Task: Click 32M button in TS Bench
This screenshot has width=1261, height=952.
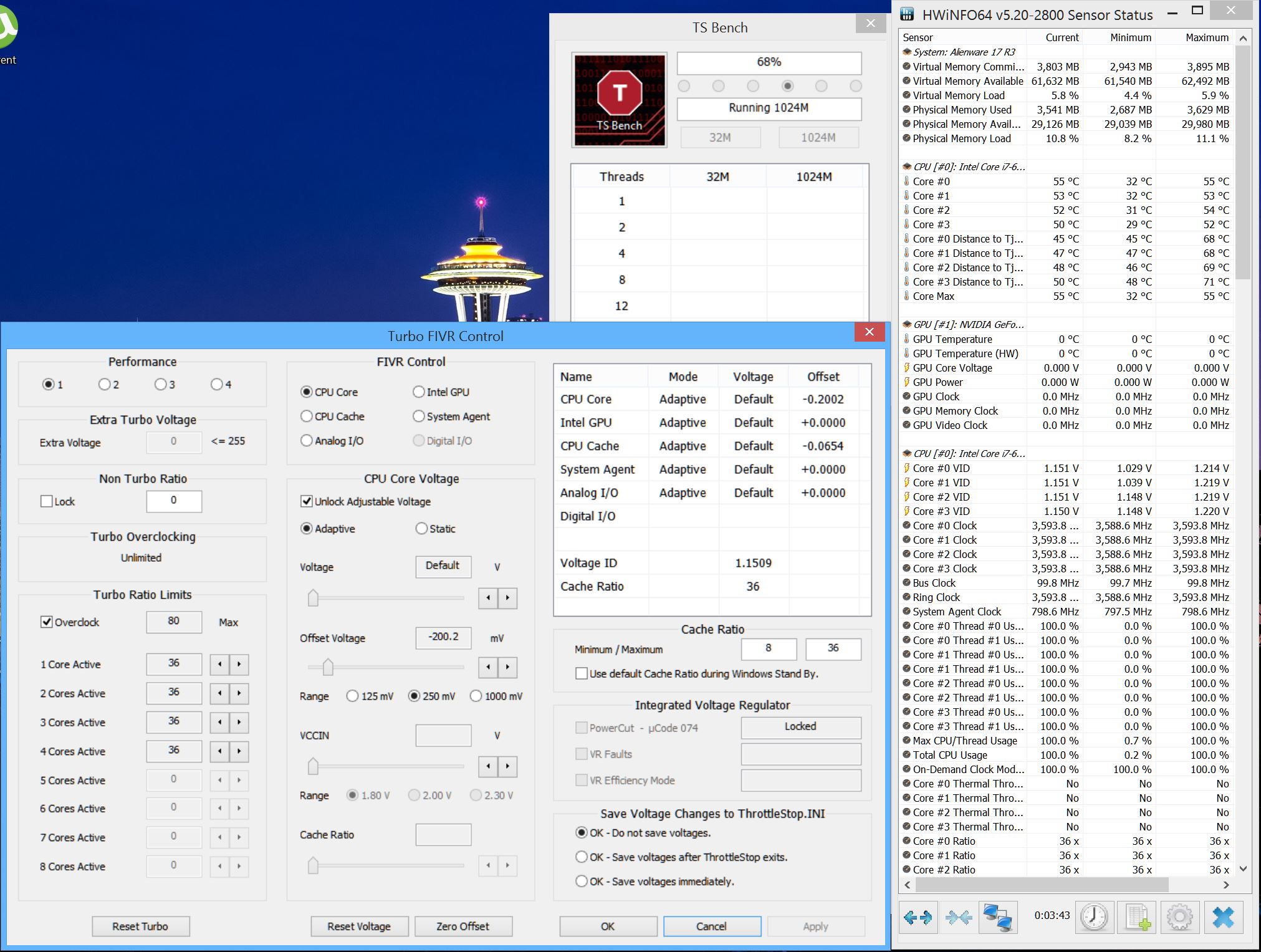Action: [720, 138]
